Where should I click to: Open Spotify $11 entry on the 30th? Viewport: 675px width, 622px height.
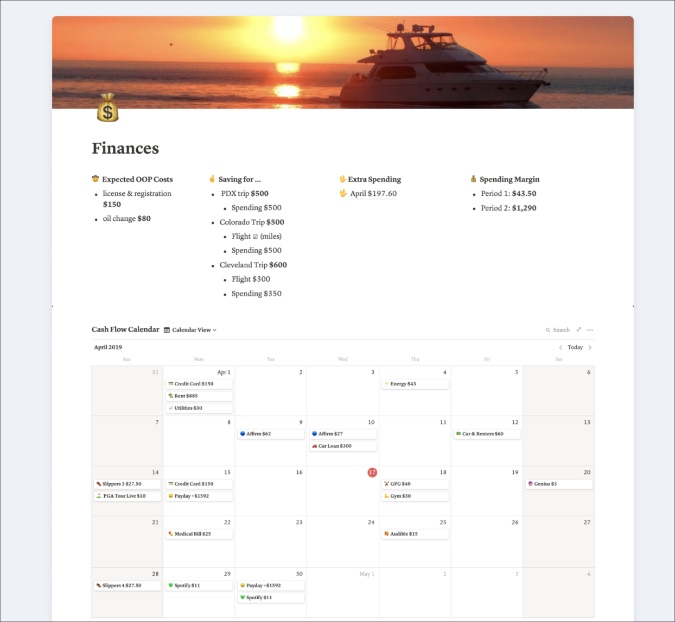pyautogui.click(x=271, y=597)
